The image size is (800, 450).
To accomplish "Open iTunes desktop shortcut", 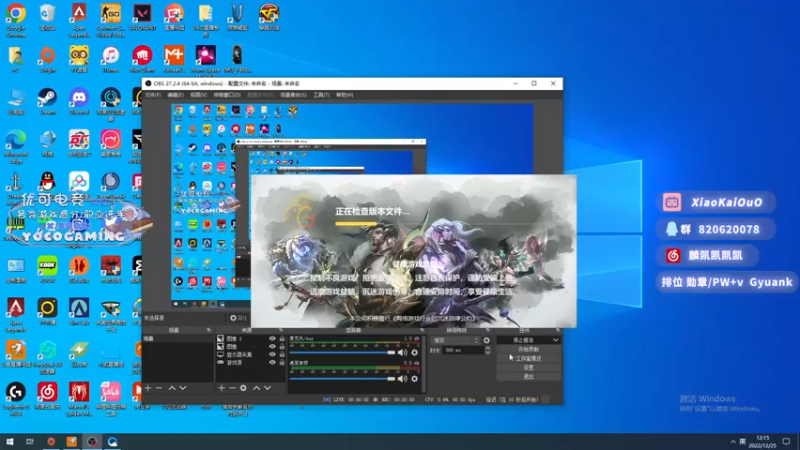I will click(111, 60).
